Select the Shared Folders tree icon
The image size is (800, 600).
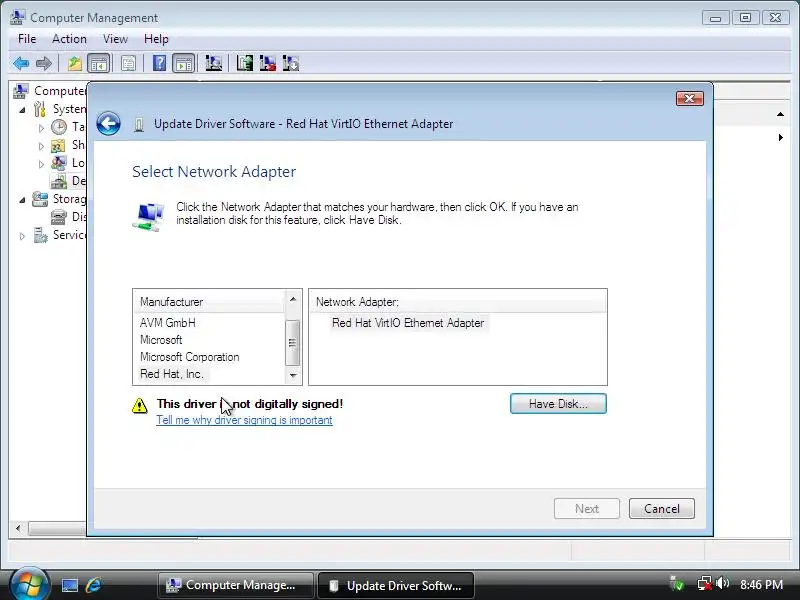58,145
